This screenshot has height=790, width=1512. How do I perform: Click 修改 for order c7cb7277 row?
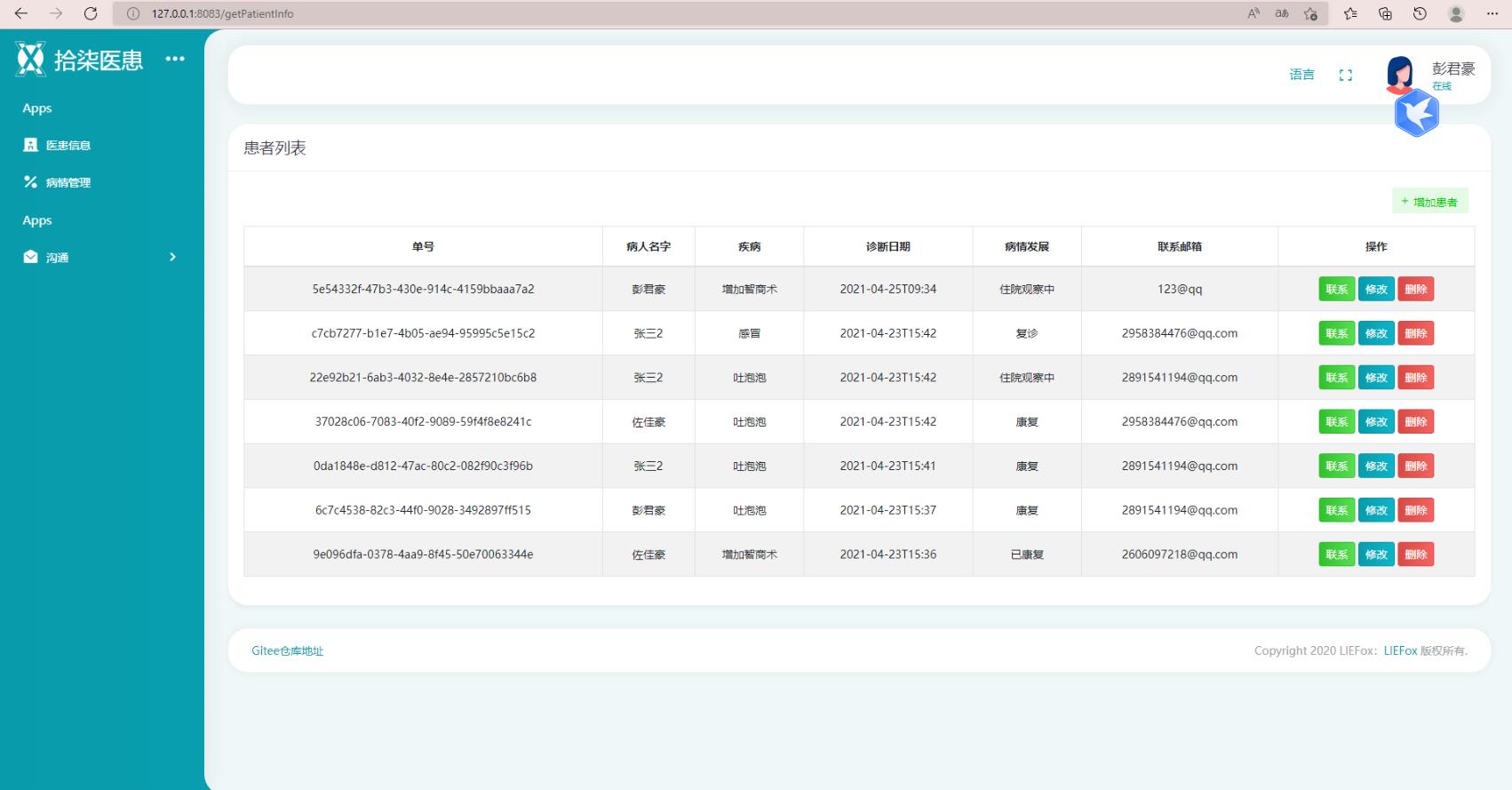pyautogui.click(x=1376, y=333)
